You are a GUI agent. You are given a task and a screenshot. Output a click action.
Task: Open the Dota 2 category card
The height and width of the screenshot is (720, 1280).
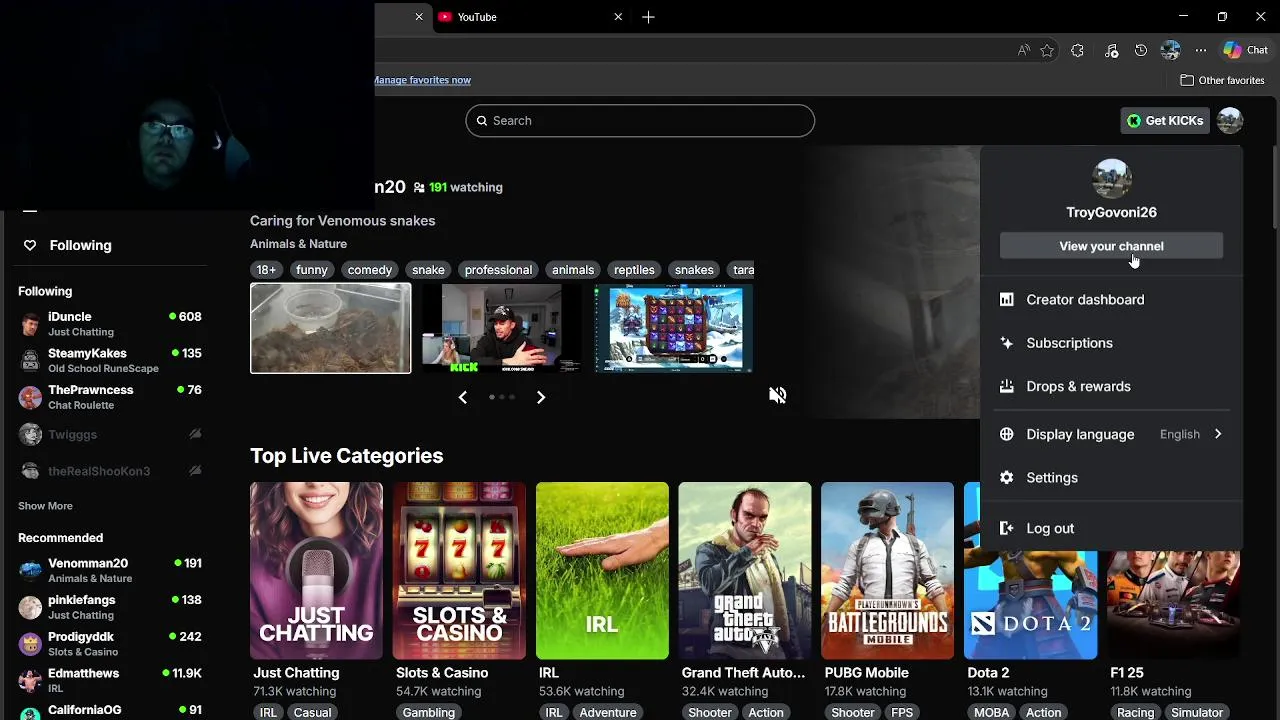coord(1030,604)
